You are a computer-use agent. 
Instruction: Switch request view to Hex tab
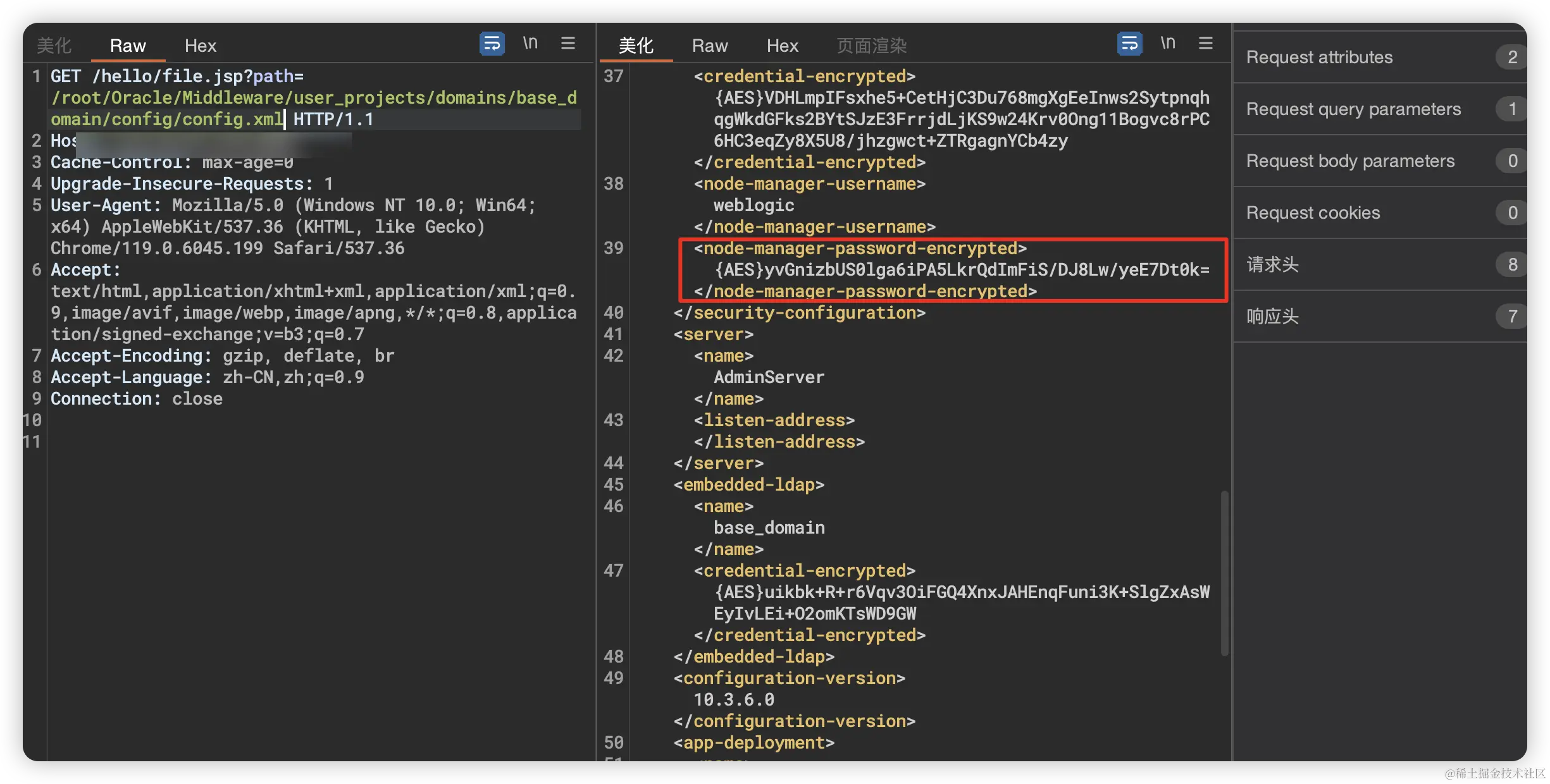(x=200, y=46)
